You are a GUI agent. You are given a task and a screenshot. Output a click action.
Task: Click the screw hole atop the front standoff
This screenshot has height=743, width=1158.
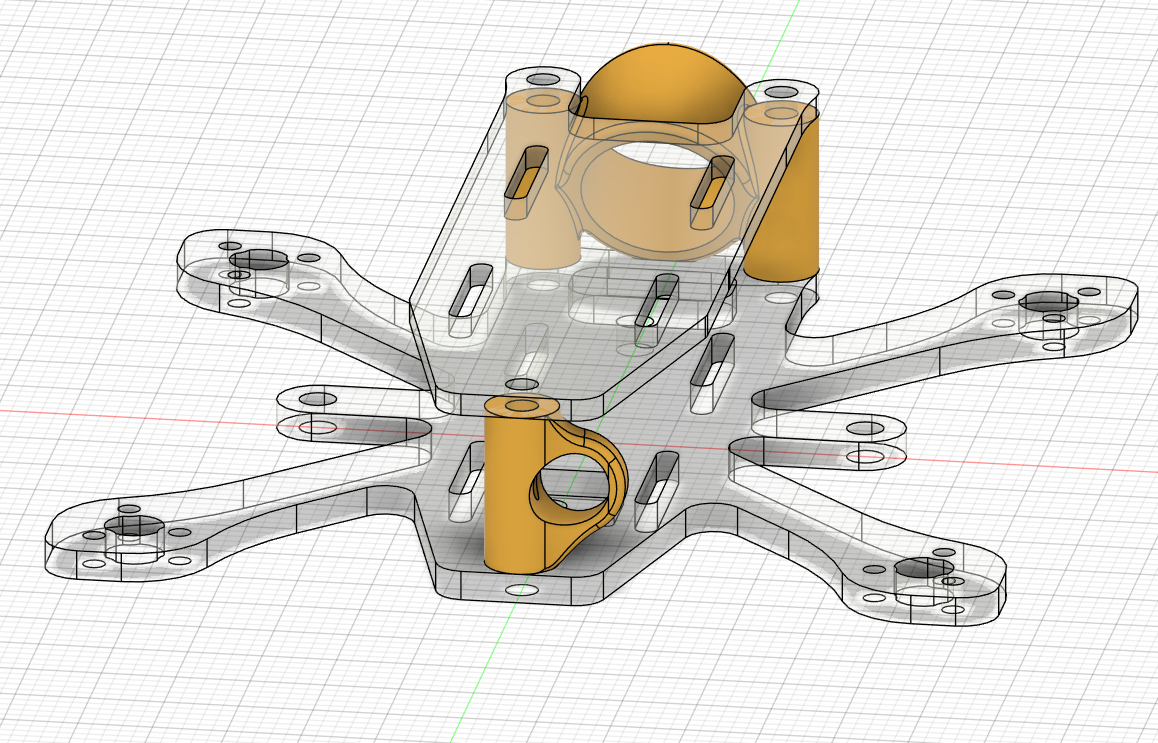(x=520, y=405)
